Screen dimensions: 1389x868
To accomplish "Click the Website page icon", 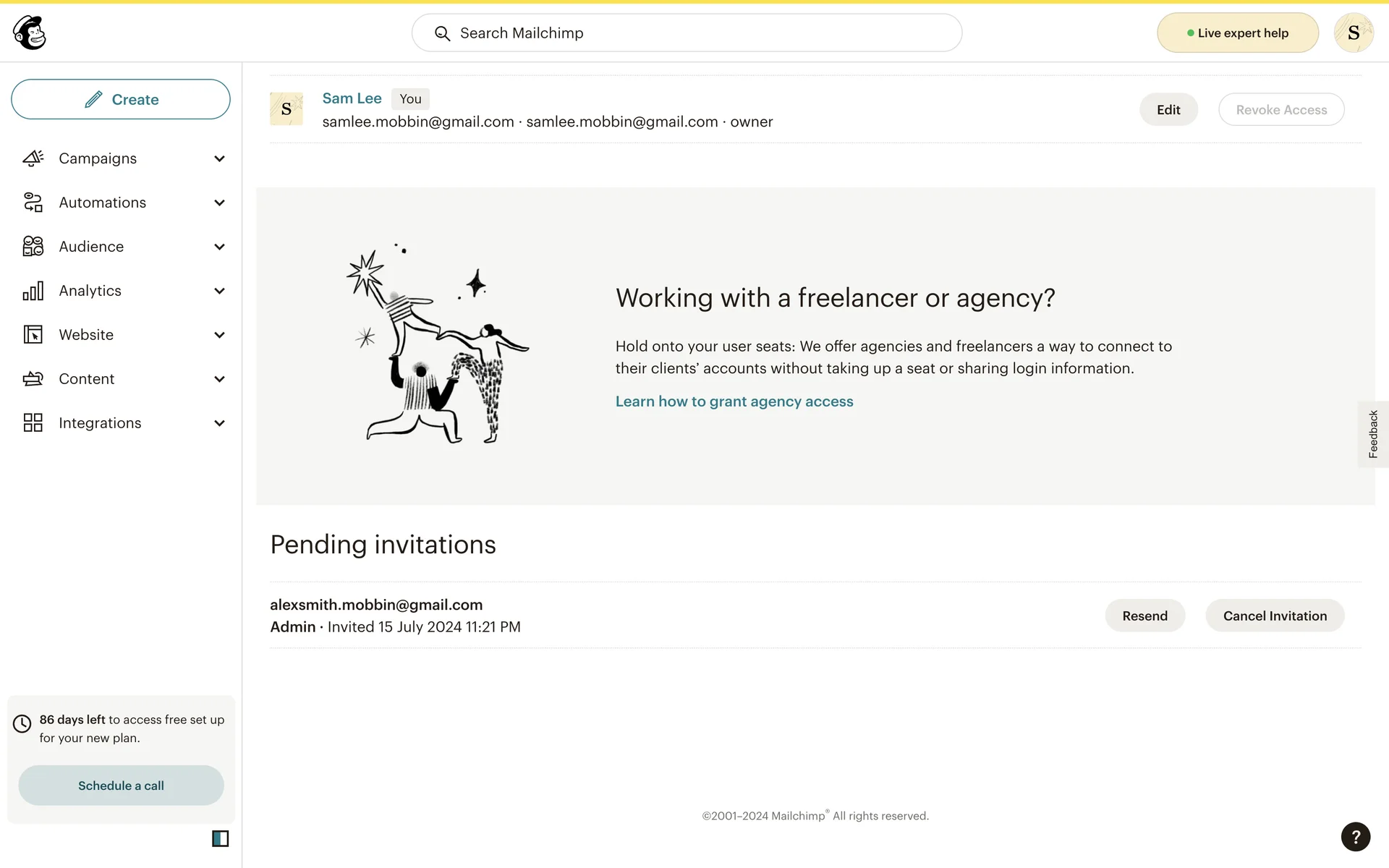I will (33, 335).
